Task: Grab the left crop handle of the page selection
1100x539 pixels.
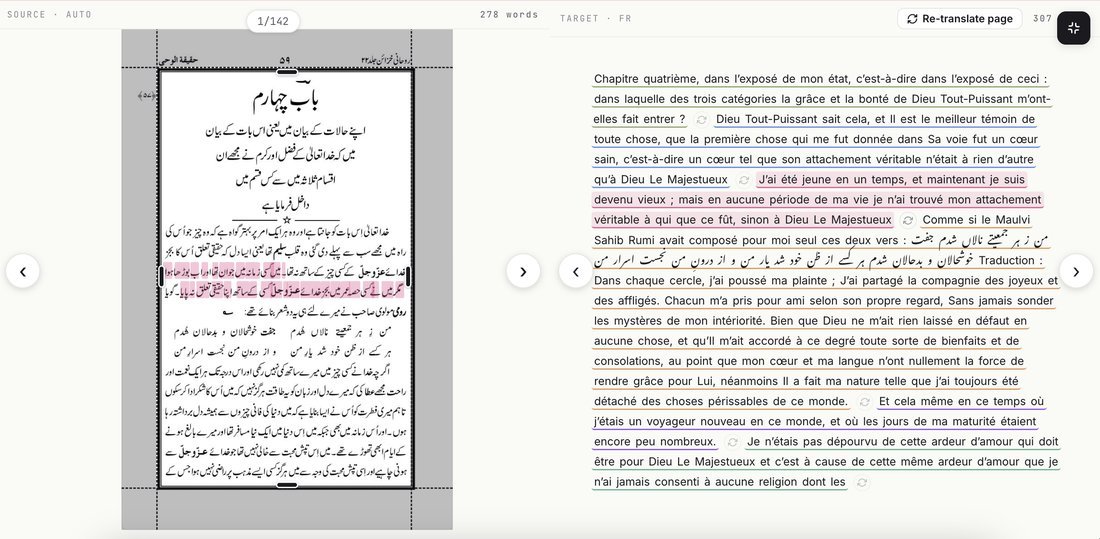Action: click(161, 276)
